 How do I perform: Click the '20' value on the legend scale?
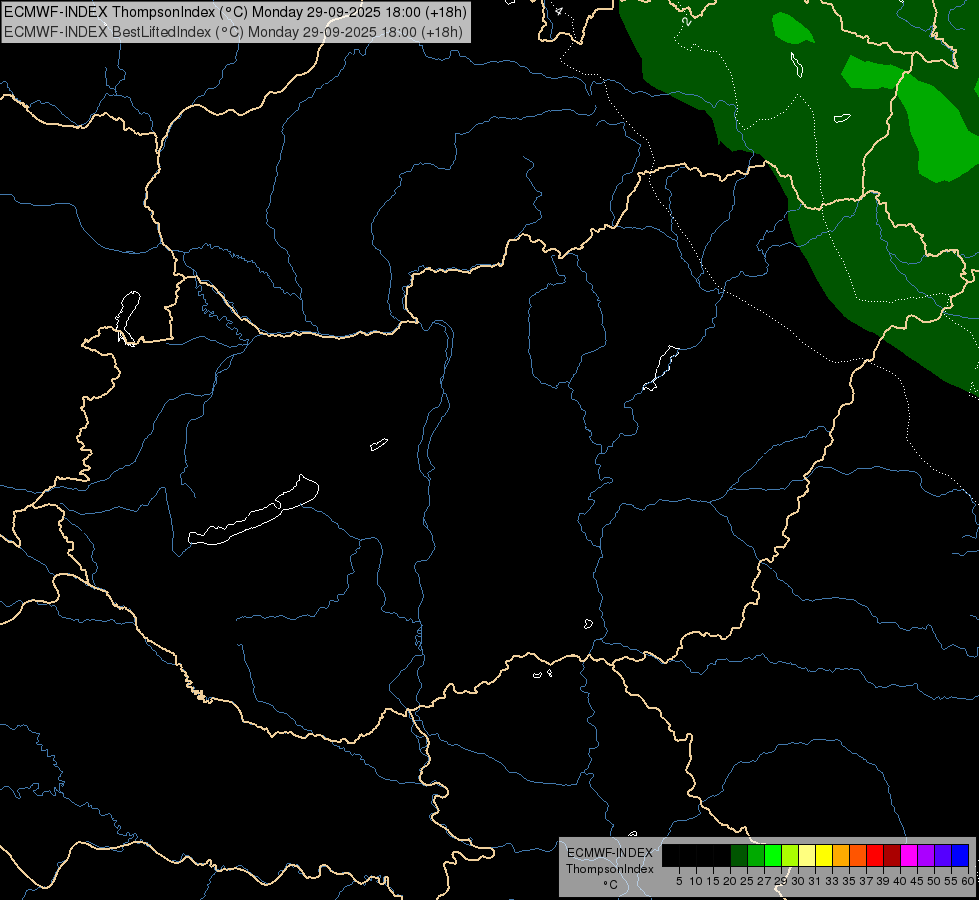(x=730, y=881)
